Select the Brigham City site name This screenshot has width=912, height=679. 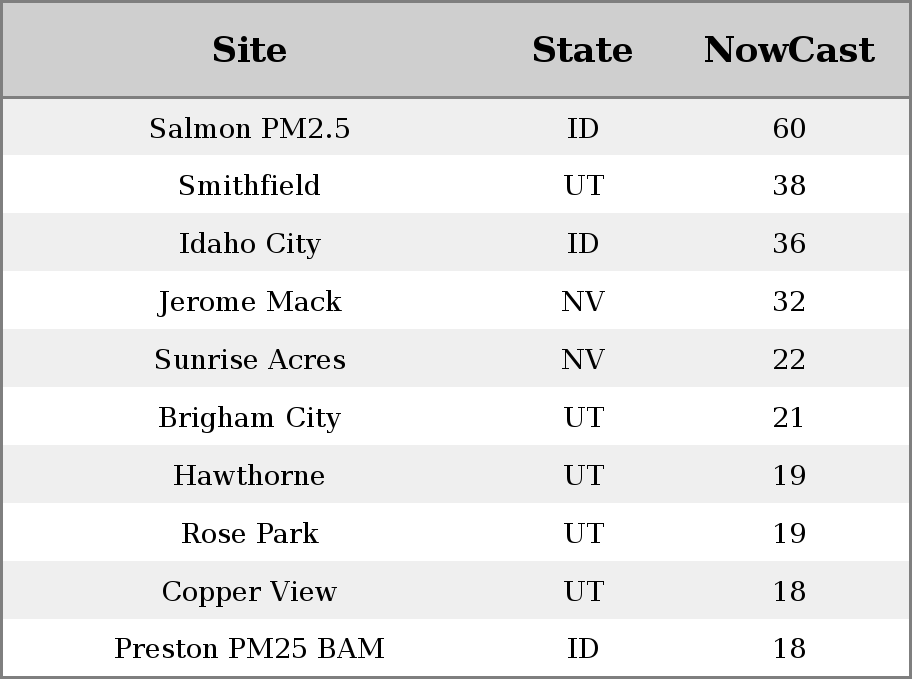[249, 418]
